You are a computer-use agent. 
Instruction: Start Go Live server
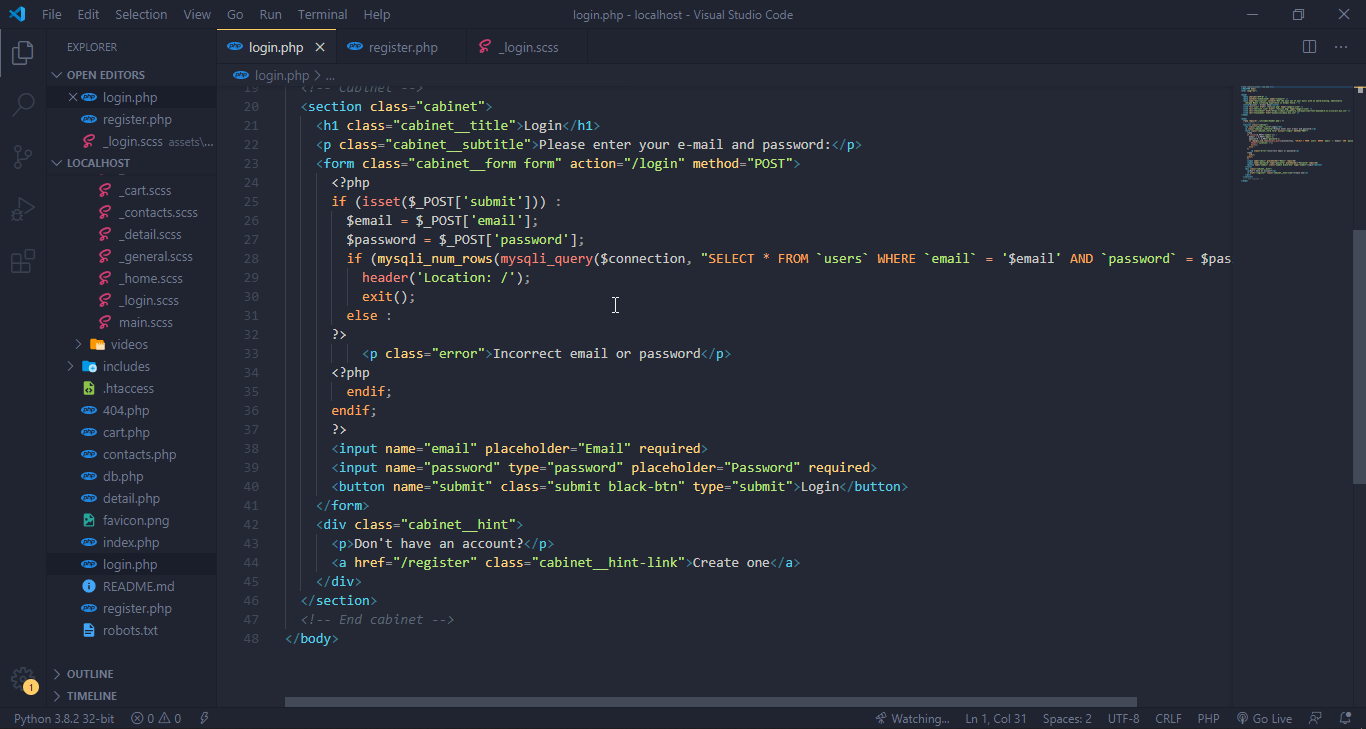tap(1264, 718)
